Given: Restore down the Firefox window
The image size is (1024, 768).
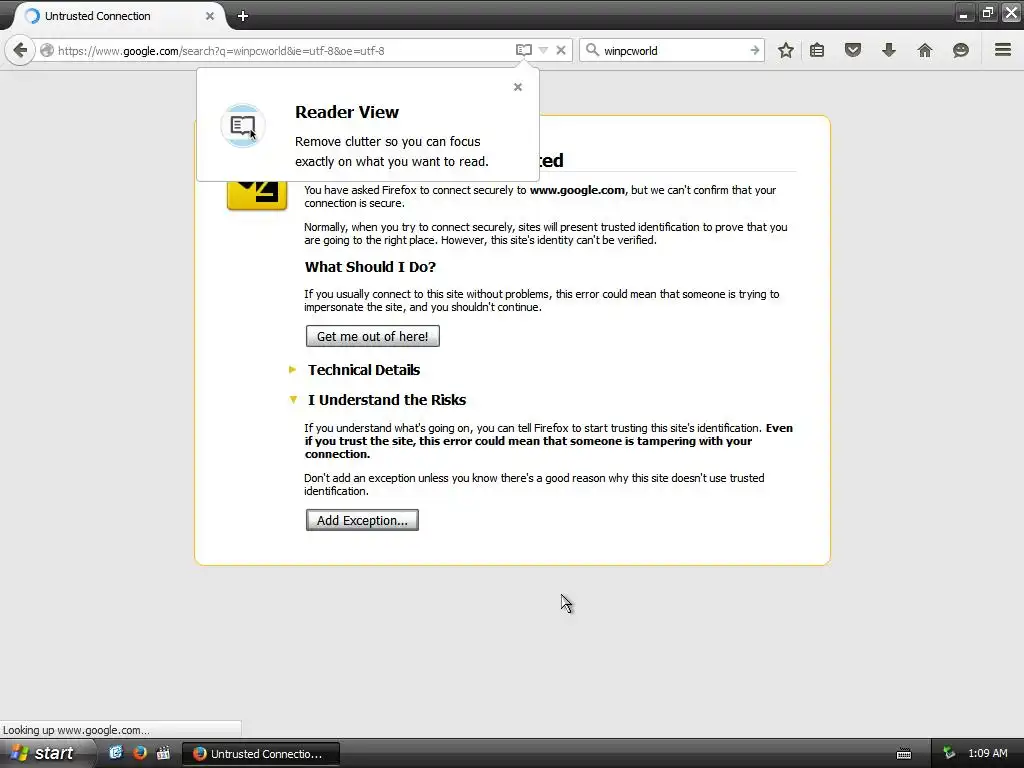Looking at the screenshot, I should pyautogui.click(x=987, y=13).
